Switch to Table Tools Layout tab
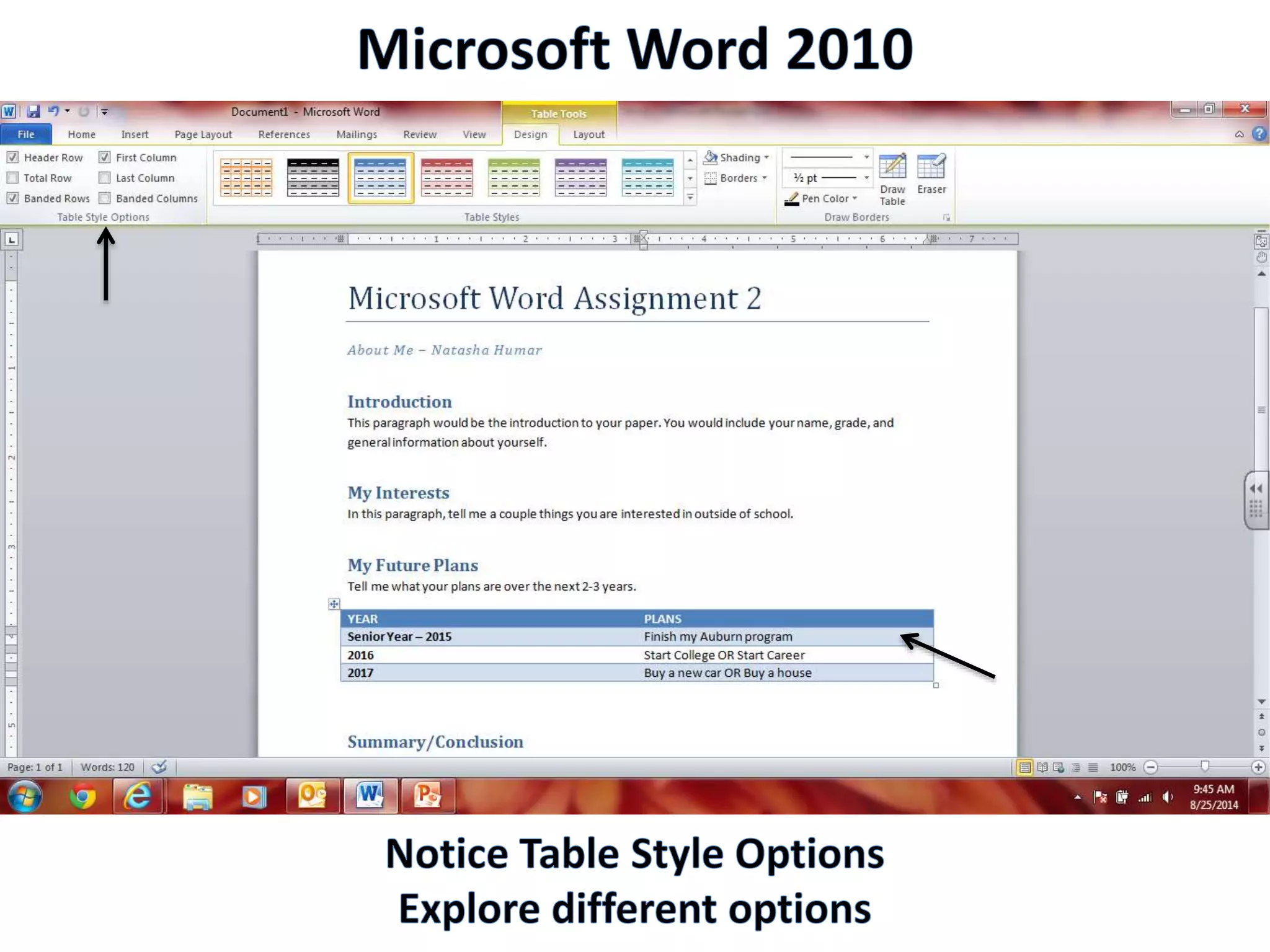The image size is (1270, 952). [588, 134]
